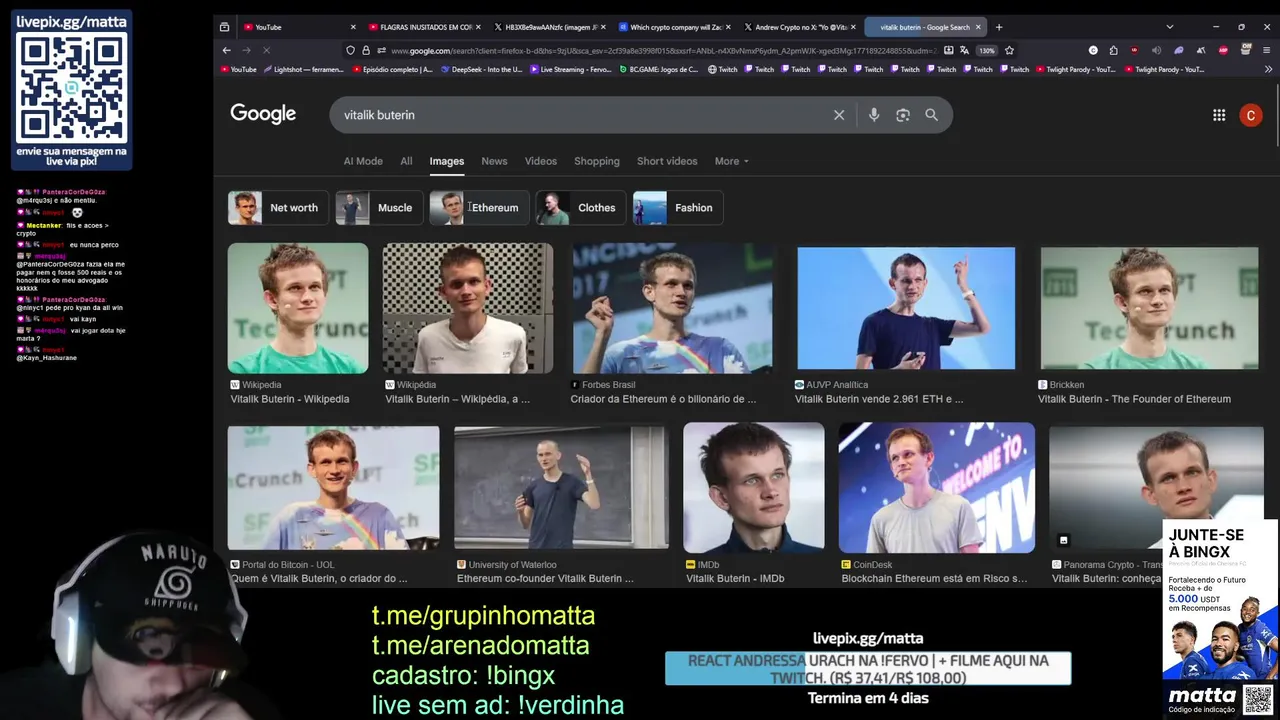Filter images by Muscle chip
The width and height of the screenshot is (1280, 720).
(x=379, y=208)
